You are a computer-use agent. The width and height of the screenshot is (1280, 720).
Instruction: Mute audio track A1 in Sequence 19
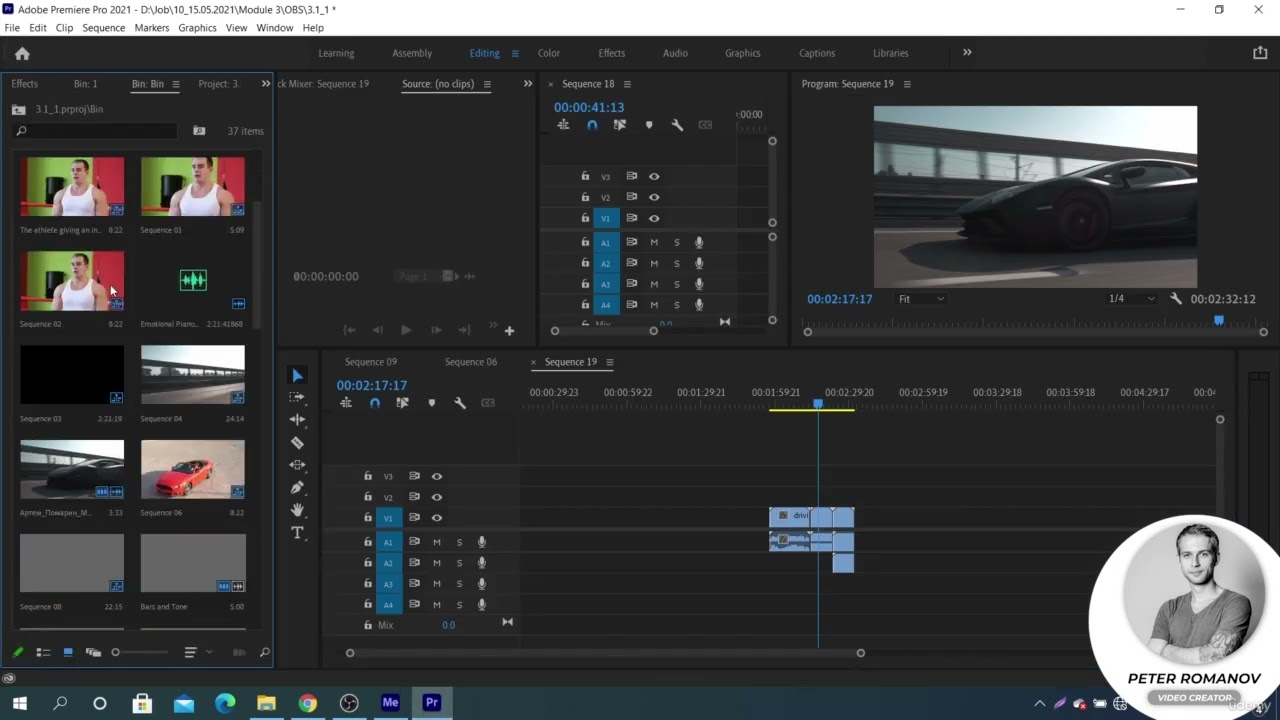(436, 542)
